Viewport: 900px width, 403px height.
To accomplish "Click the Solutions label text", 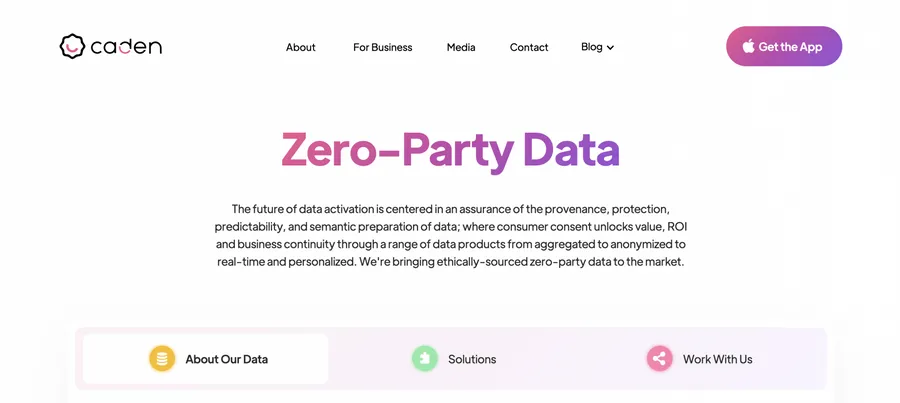I will (x=472, y=359).
